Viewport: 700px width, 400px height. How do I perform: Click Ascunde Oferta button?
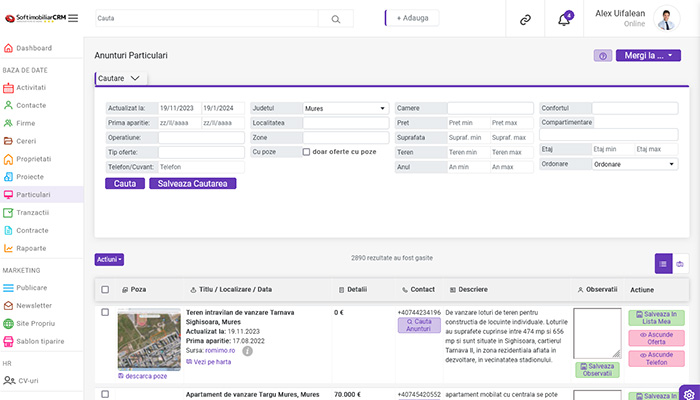pyautogui.click(x=656, y=338)
